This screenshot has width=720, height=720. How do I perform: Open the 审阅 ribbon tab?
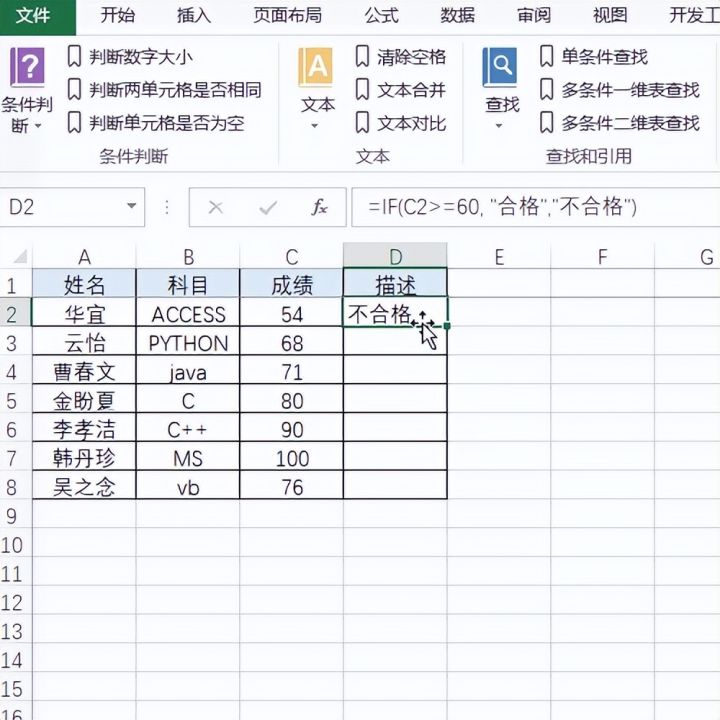click(x=534, y=16)
